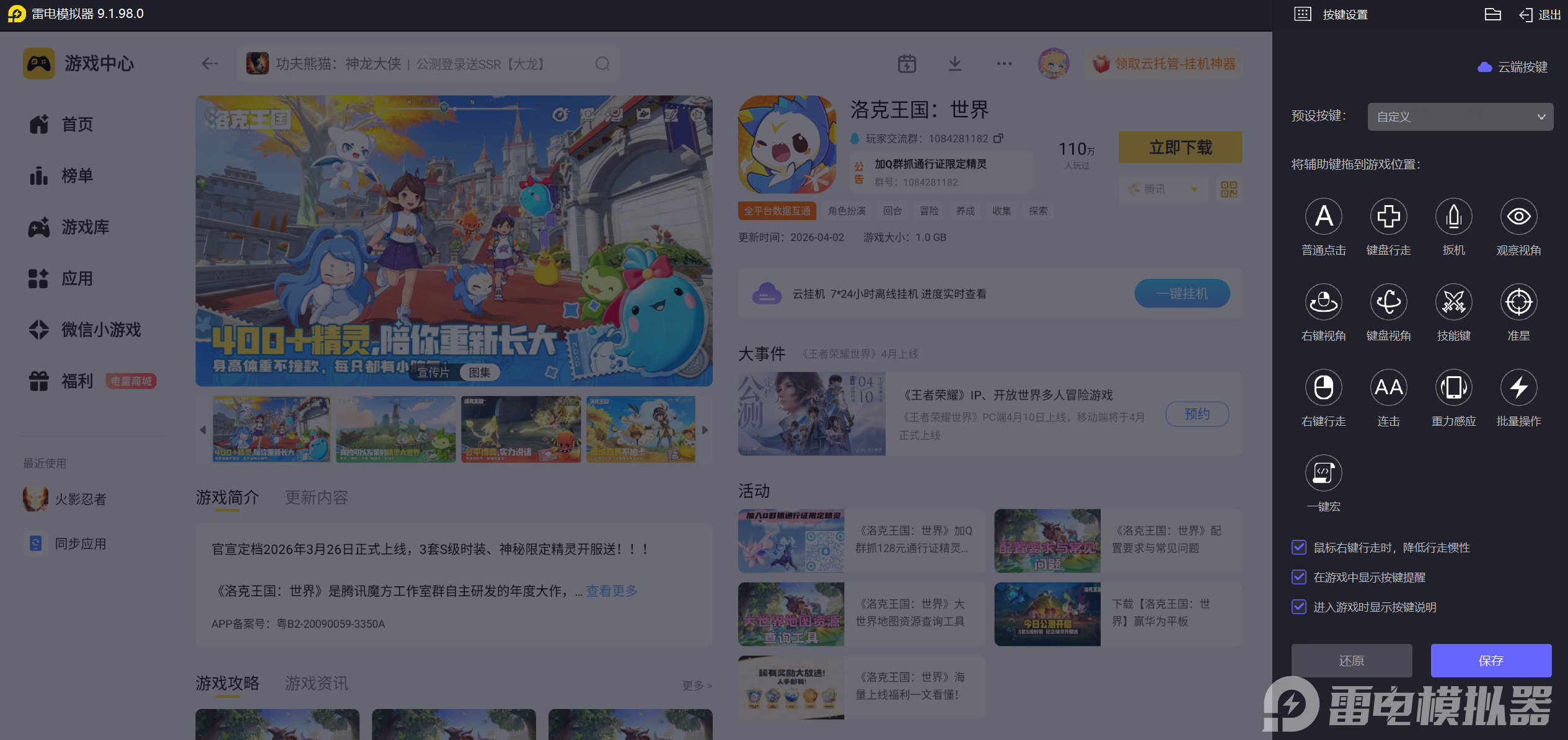The width and height of the screenshot is (1568, 740).
Task: Select the 普通点击 tap key icon
Action: (x=1323, y=217)
